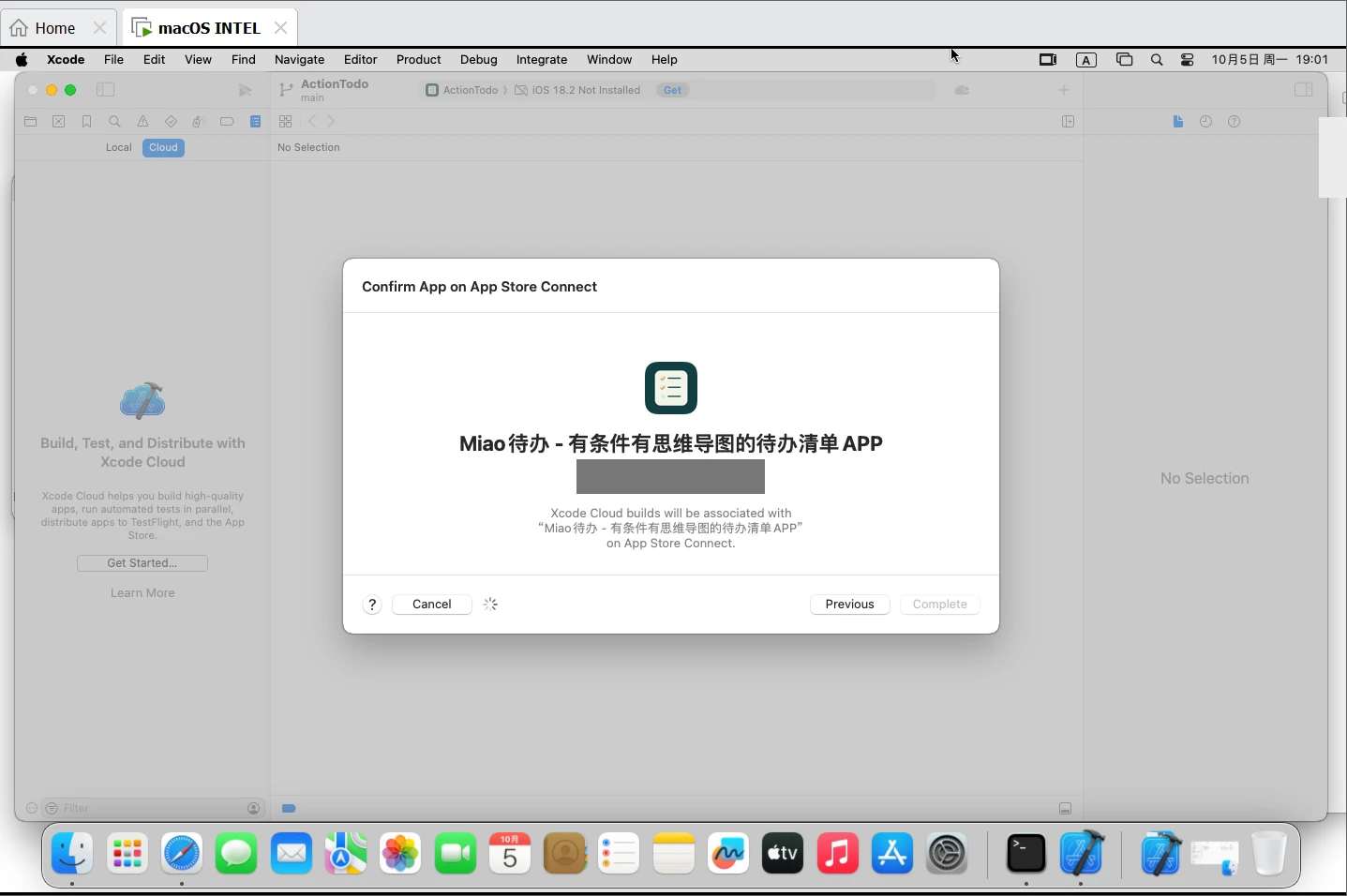The width and height of the screenshot is (1347, 896).
Task: Open the Learn More link
Action: tap(142, 593)
